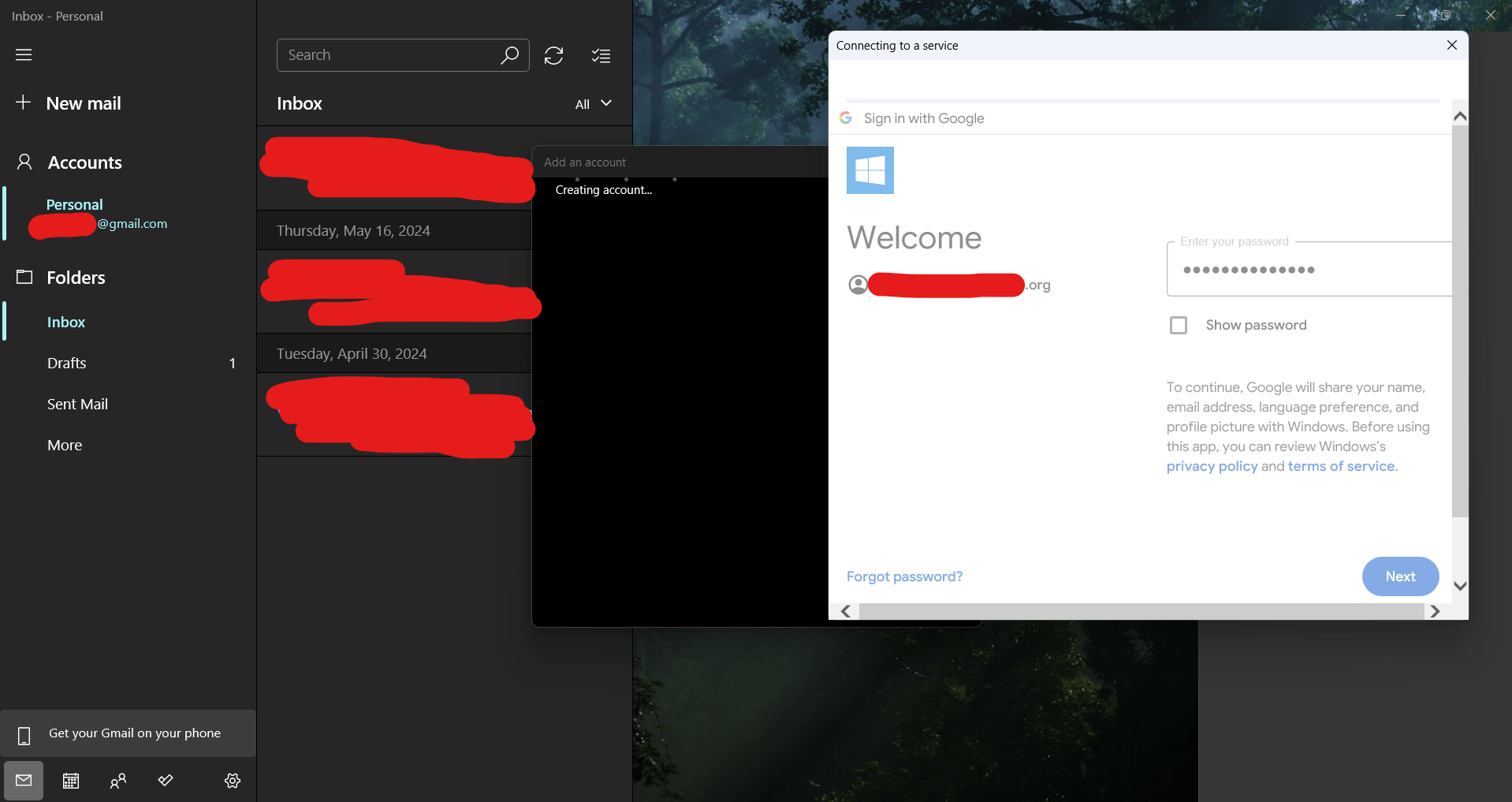Click the dialog scroll down arrow
The image size is (1512, 802).
pyautogui.click(x=1460, y=586)
